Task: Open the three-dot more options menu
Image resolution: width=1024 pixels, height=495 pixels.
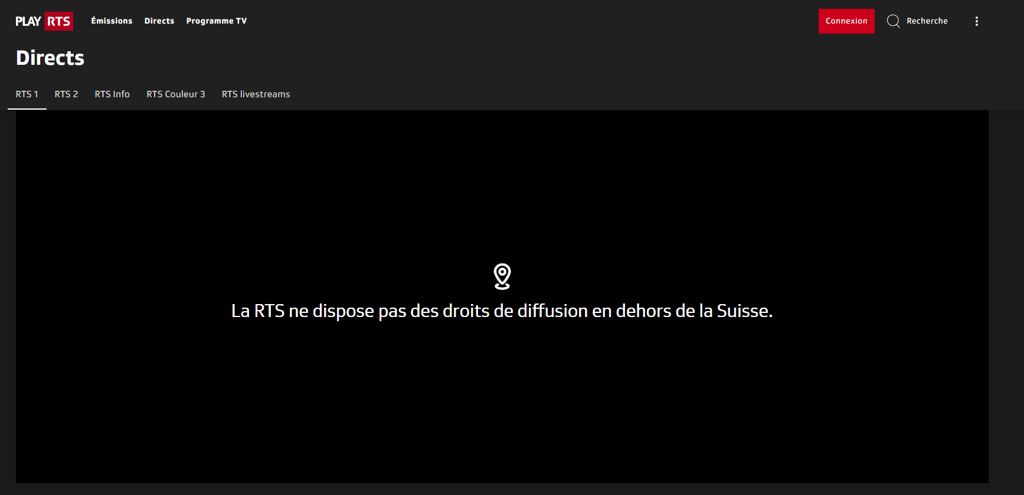Action: pos(977,21)
